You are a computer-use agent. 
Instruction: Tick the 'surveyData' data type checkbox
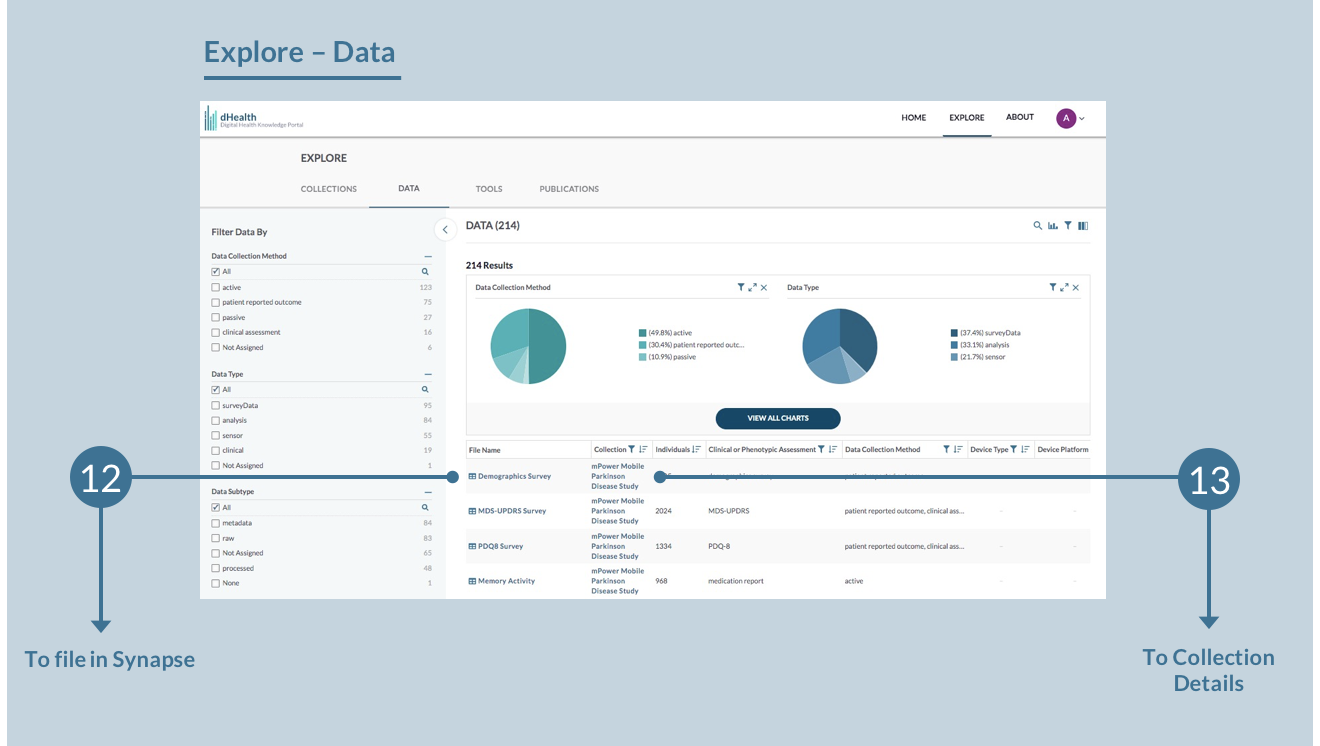point(215,406)
